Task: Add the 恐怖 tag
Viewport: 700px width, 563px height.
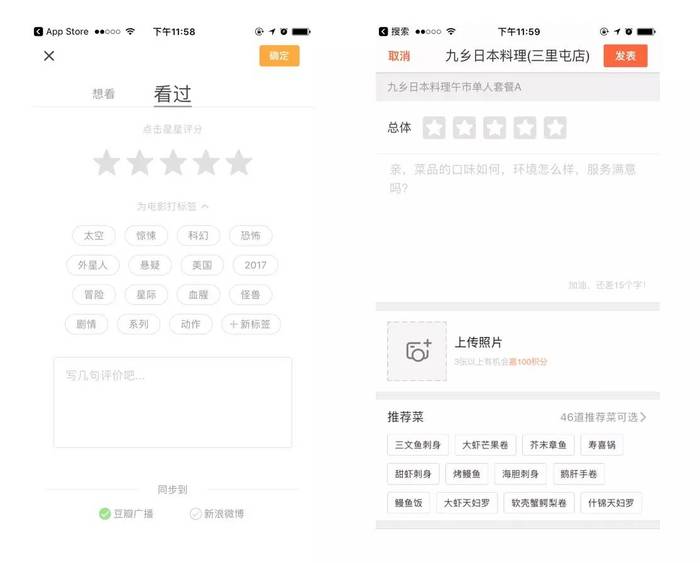Action: coord(250,235)
